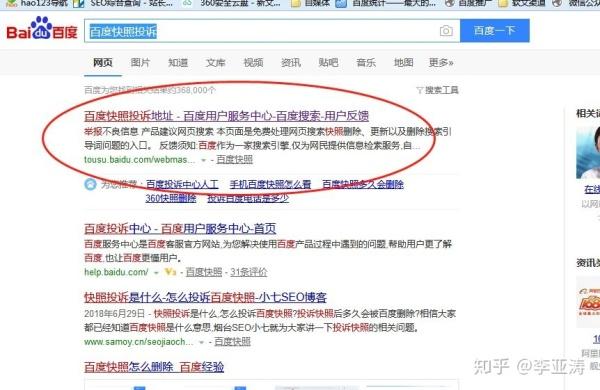The image size is (600, 390).
Task: Open 自媒体 bookmark folder
Action: tap(311, 3)
